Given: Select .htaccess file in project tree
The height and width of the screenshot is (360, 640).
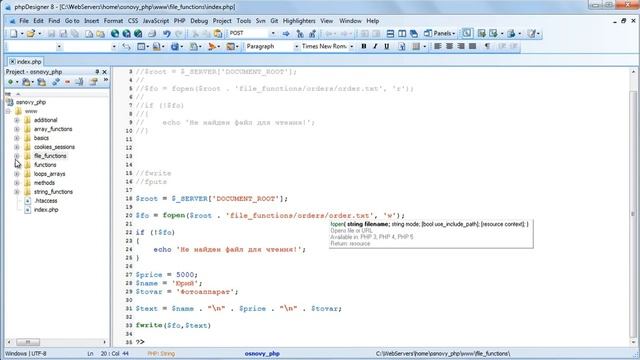Looking at the screenshot, I should 45,201.
